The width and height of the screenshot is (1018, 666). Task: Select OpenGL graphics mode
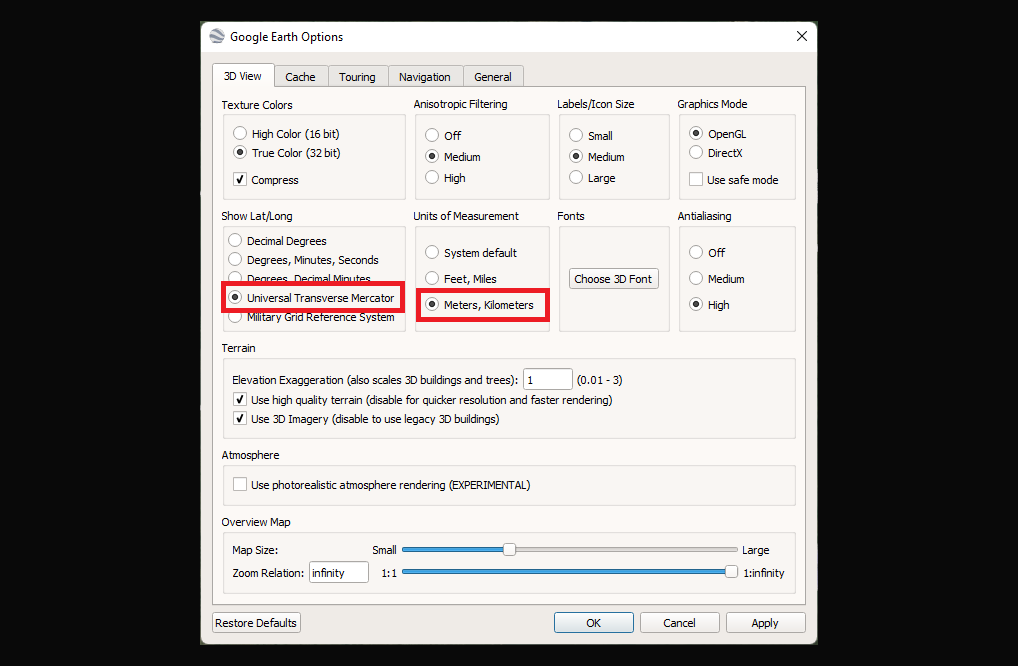[696, 134]
